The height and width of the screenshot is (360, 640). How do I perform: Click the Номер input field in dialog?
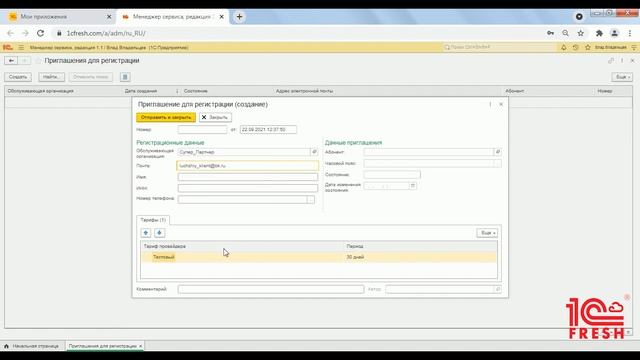click(202, 129)
